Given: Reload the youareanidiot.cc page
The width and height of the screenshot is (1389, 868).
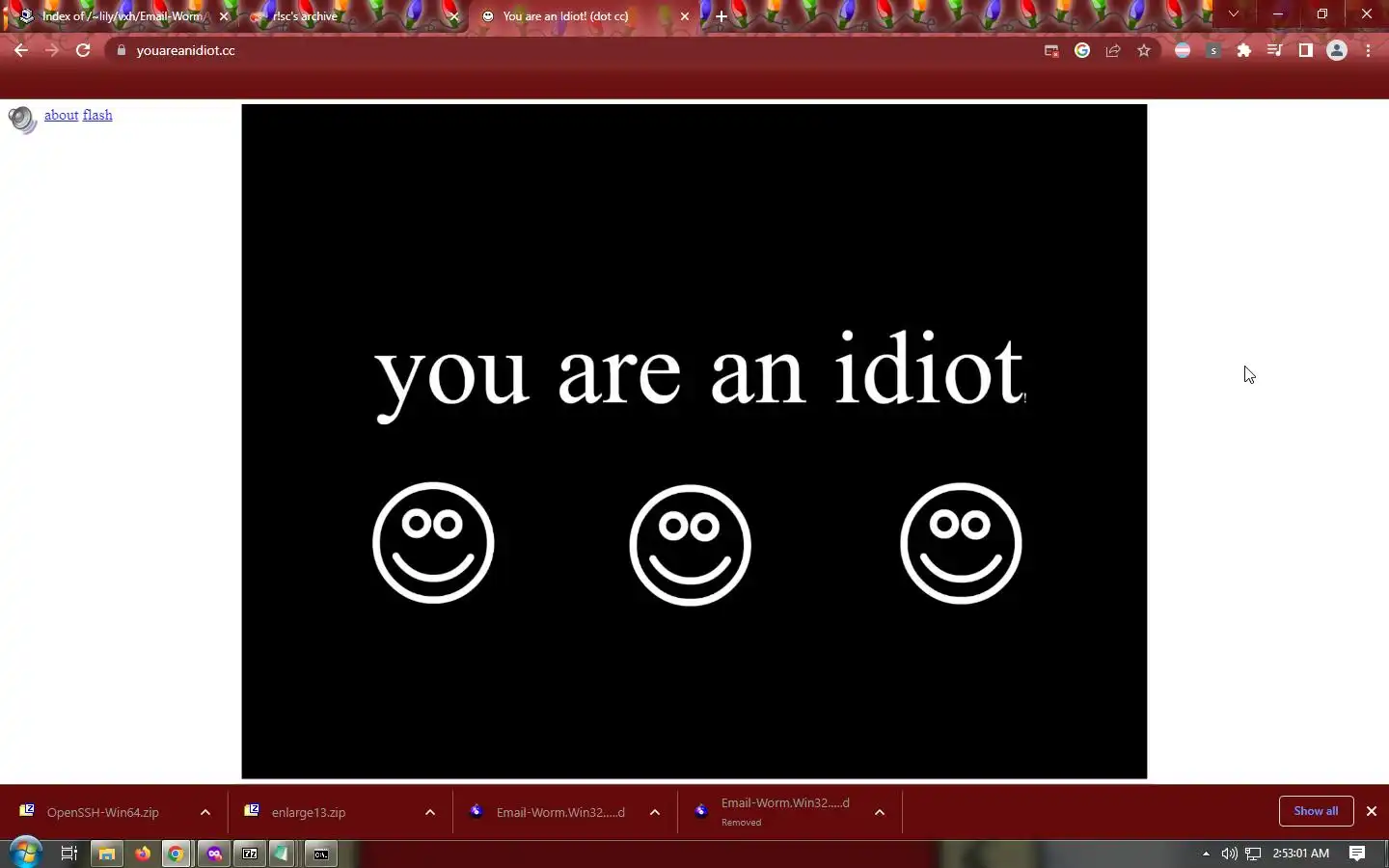Looking at the screenshot, I should pyautogui.click(x=83, y=50).
